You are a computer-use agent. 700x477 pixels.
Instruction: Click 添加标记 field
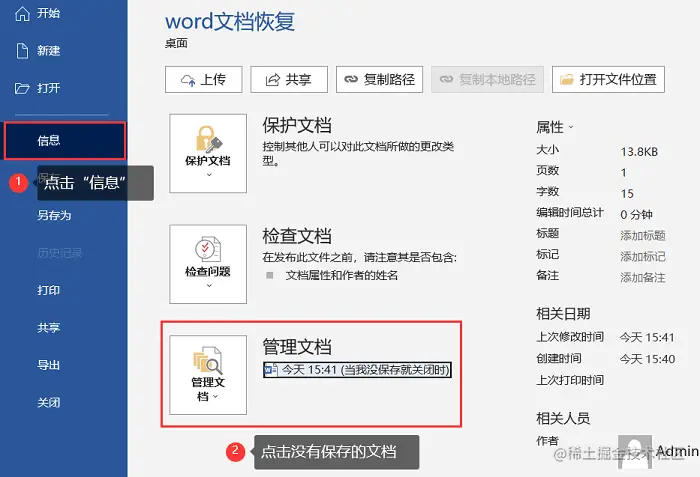(x=643, y=256)
